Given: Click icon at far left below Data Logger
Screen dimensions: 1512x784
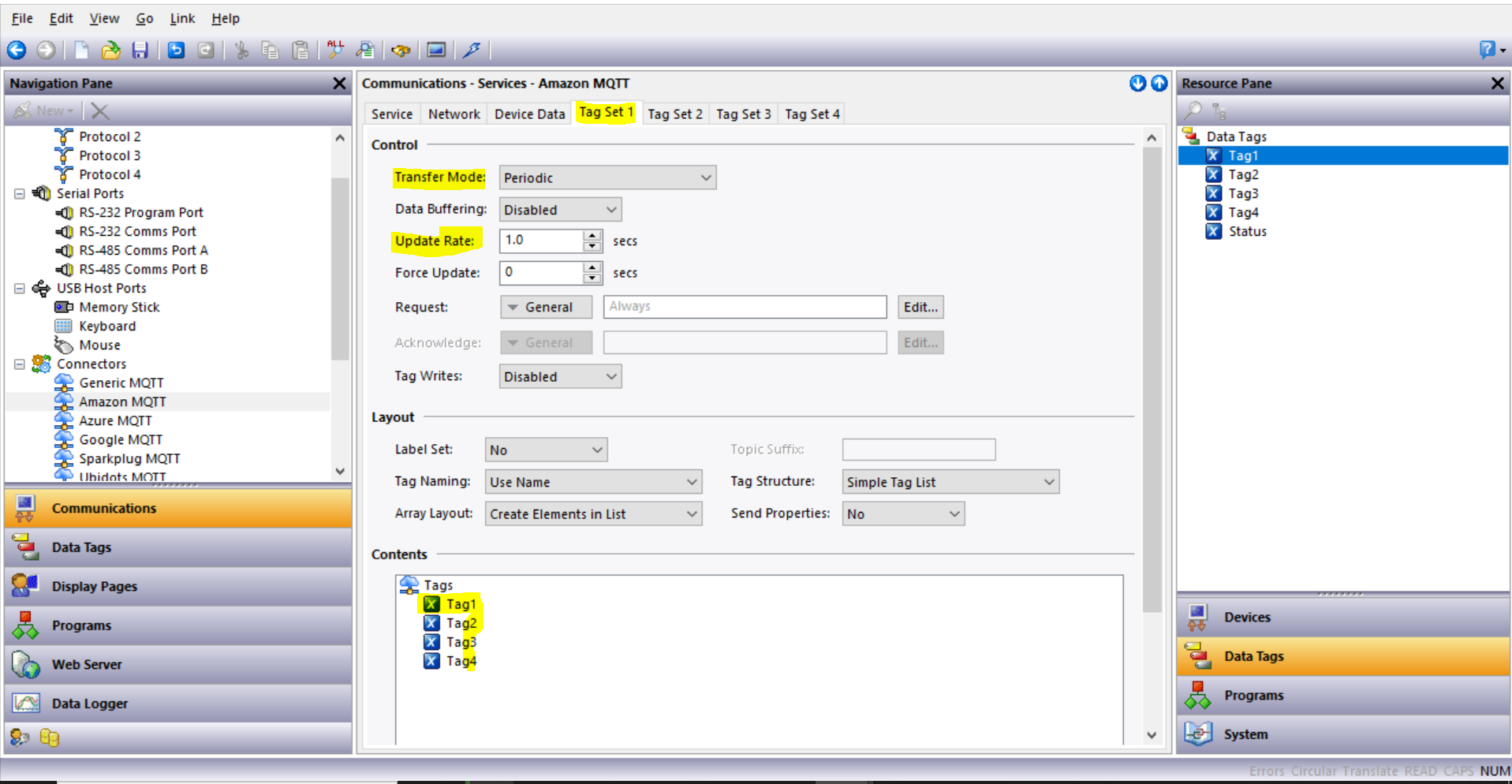Looking at the screenshot, I should [20, 737].
